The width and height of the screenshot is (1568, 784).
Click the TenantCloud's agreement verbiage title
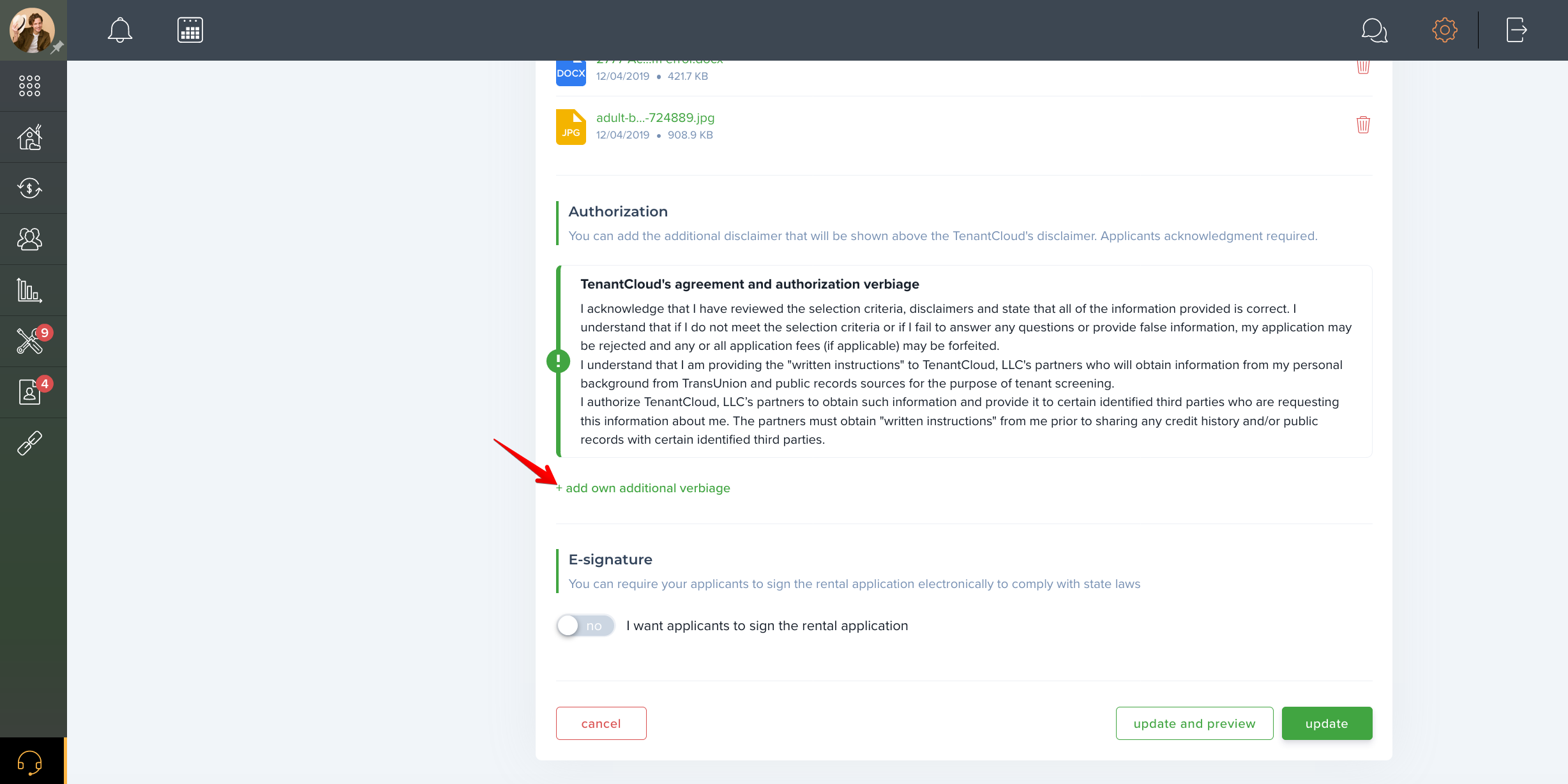750,284
